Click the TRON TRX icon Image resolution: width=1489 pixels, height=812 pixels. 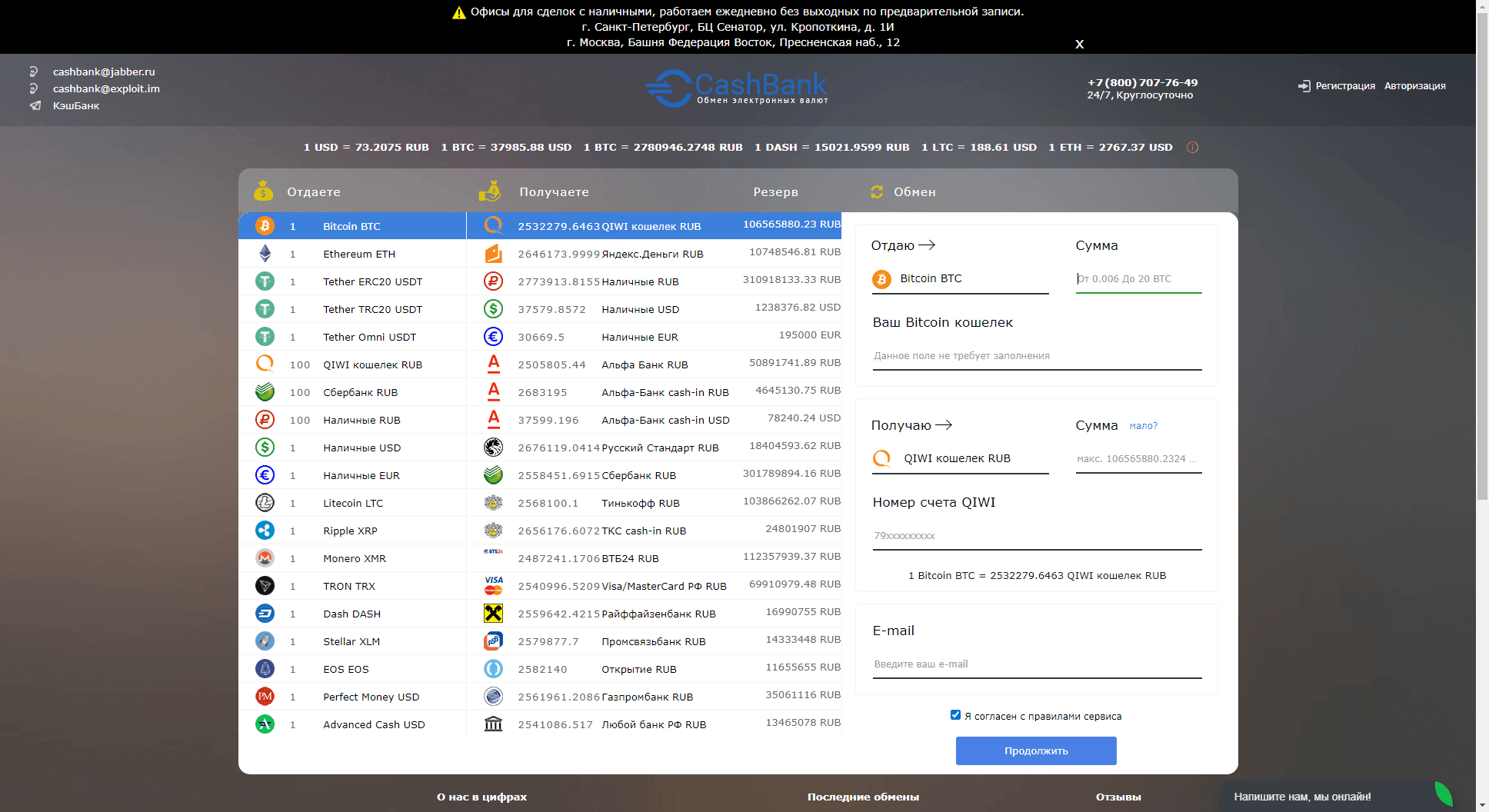[265, 586]
